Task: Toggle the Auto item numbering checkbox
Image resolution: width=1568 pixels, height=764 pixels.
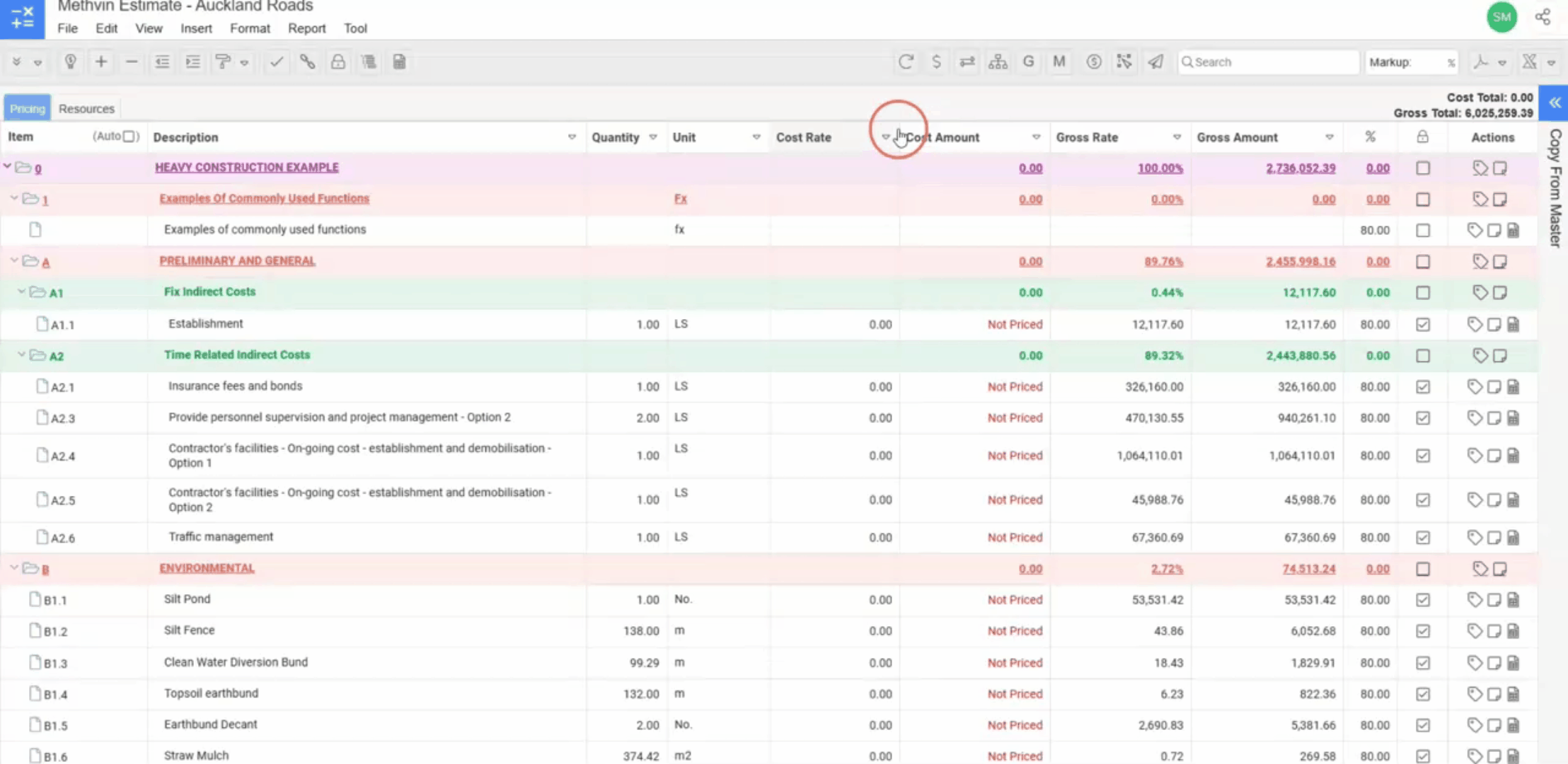Action: tap(129, 137)
